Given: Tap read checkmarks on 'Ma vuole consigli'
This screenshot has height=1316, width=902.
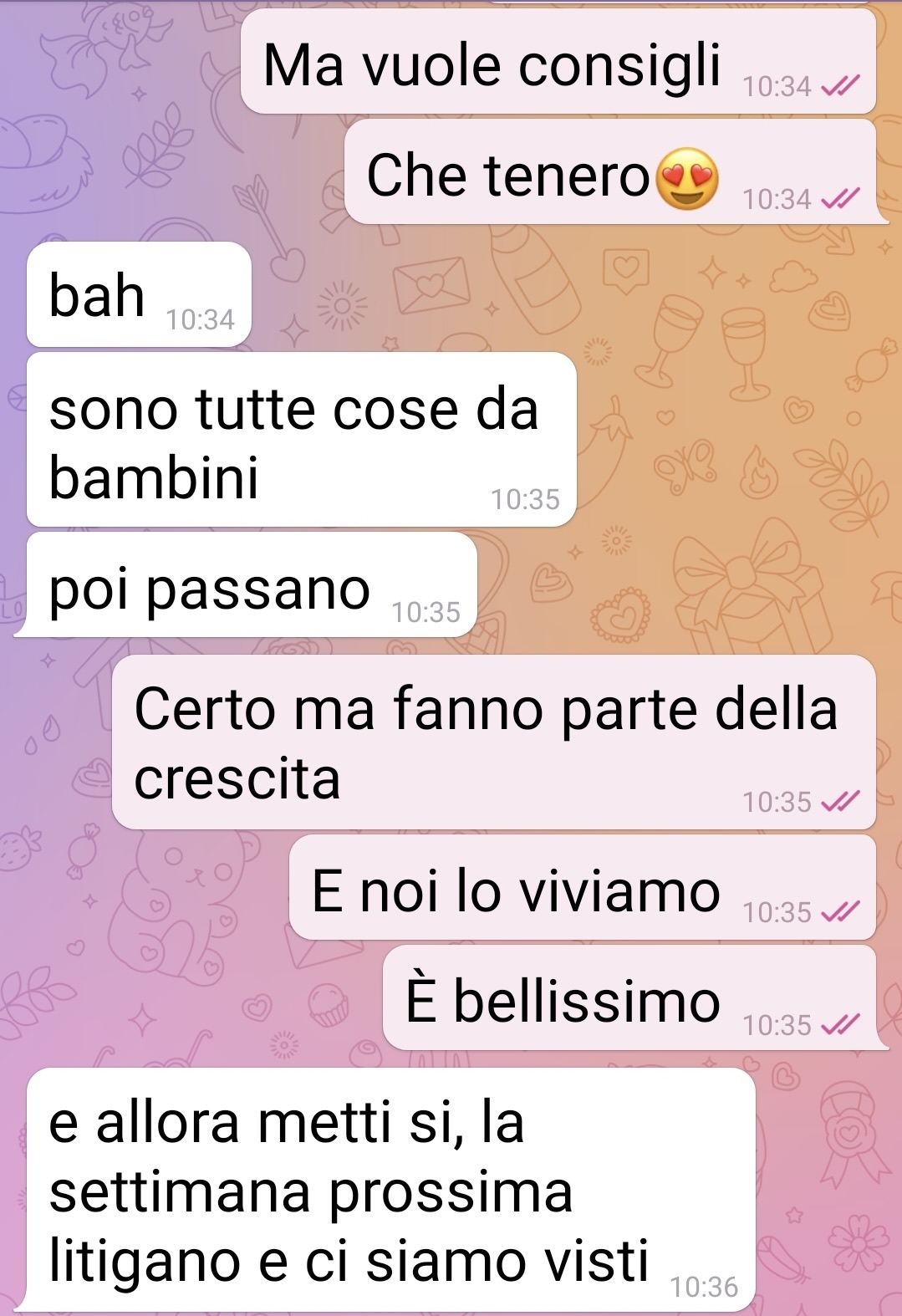Looking at the screenshot, I should [840, 86].
